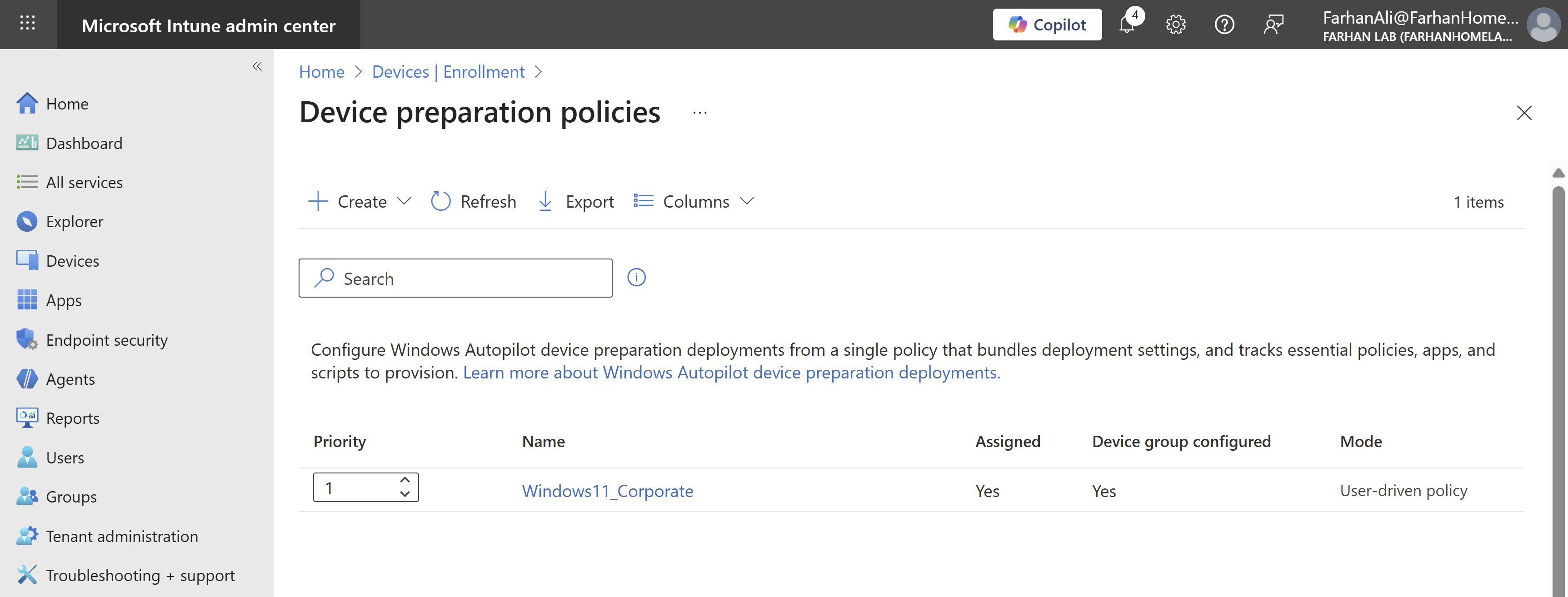Increase priority with stepper up arrow

click(405, 480)
